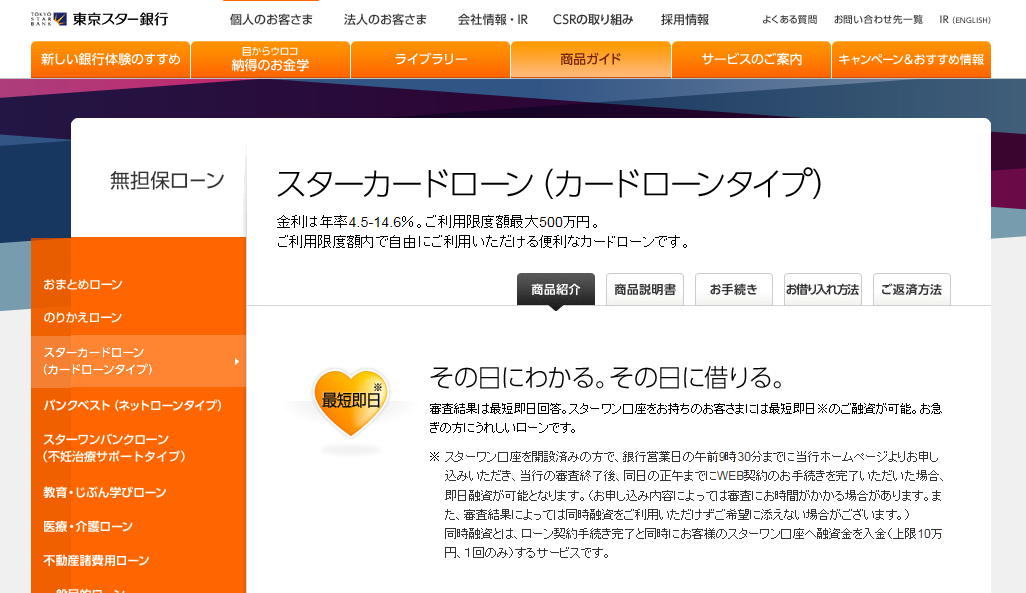This screenshot has width=1026, height=593.
Task: Open バンクベスト (ネットローンタイプ) sidebar item
Action: (x=133, y=405)
